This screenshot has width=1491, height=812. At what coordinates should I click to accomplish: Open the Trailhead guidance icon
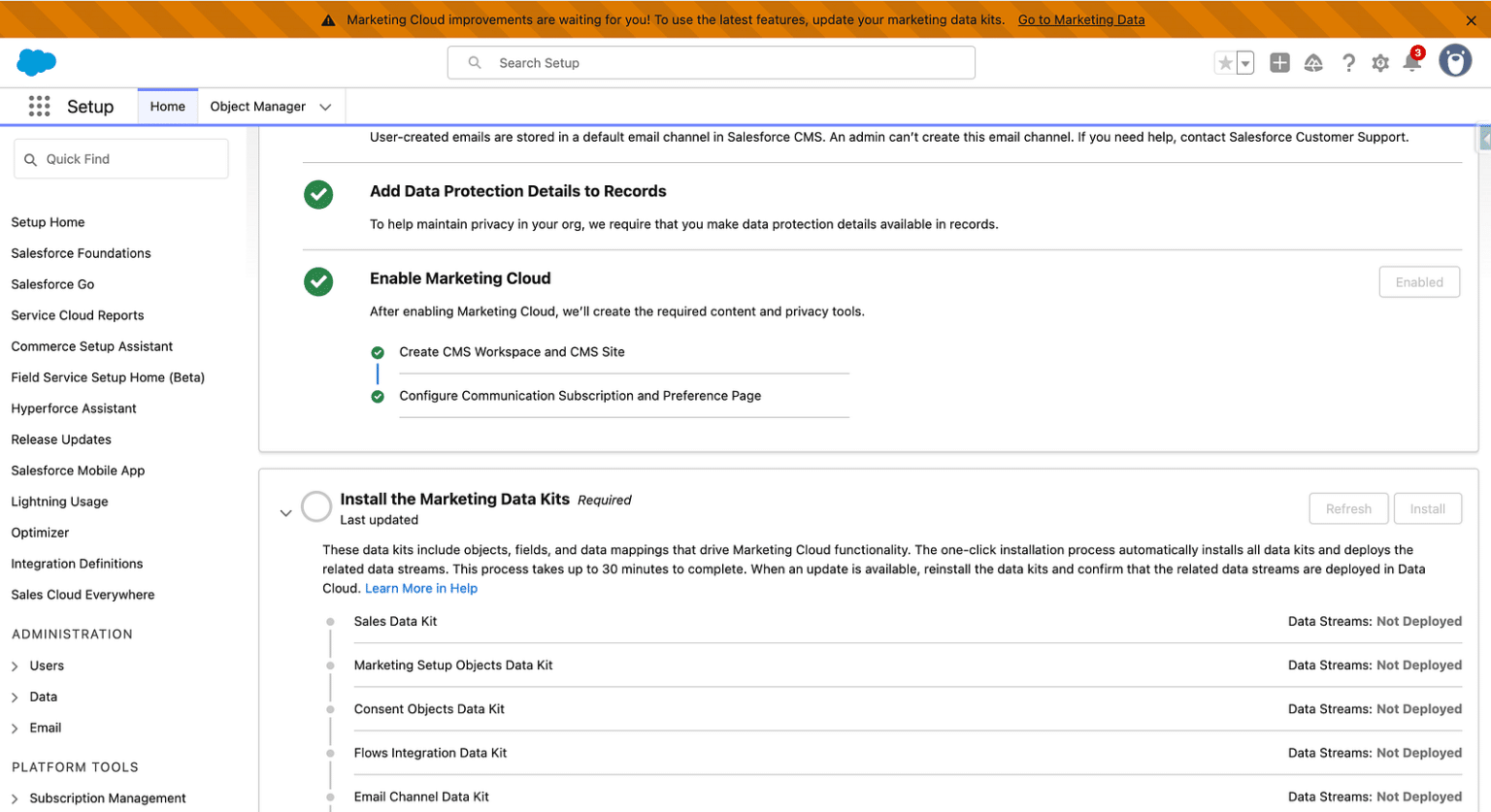[1313, 63]
